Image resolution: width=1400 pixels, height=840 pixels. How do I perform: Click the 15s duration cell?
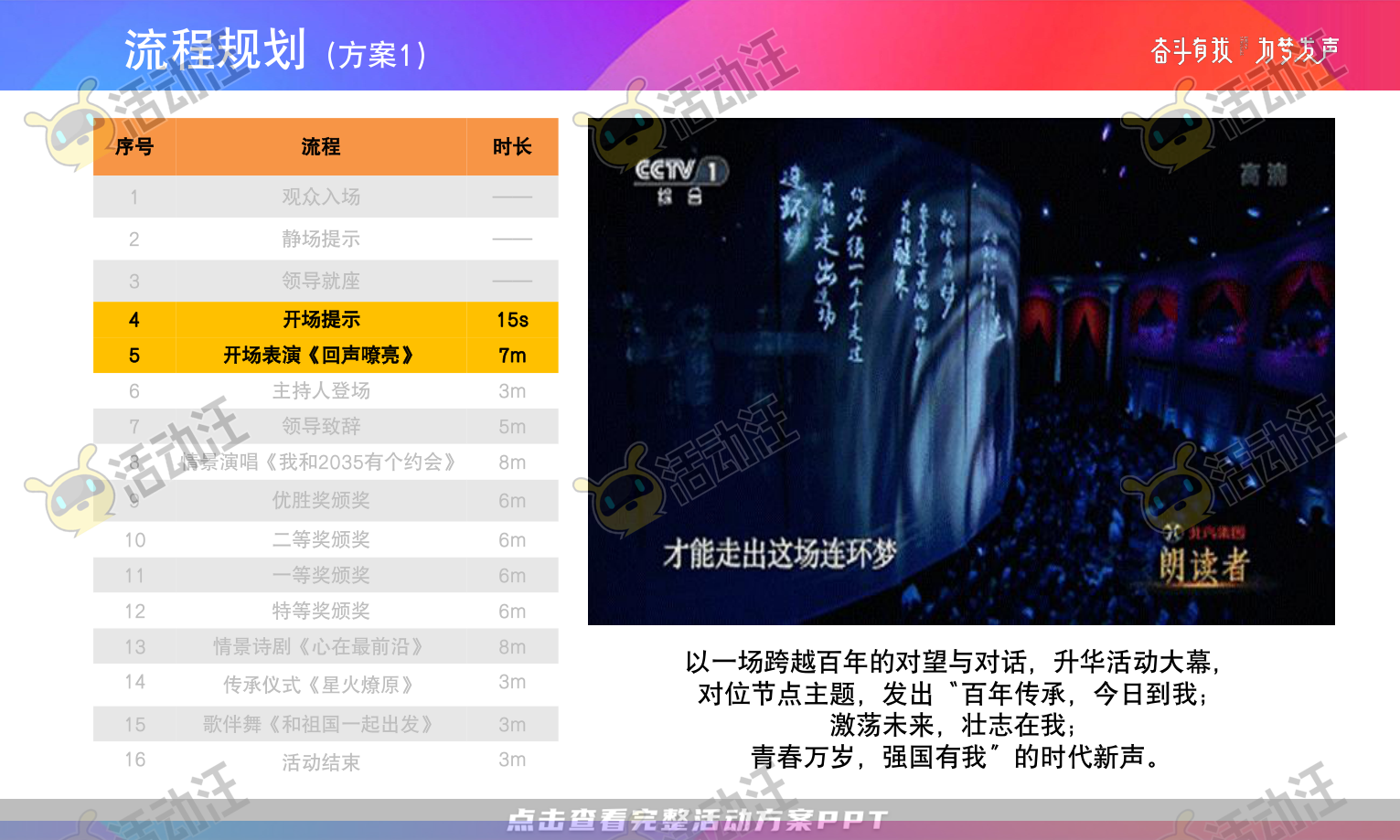click(512, 319)
